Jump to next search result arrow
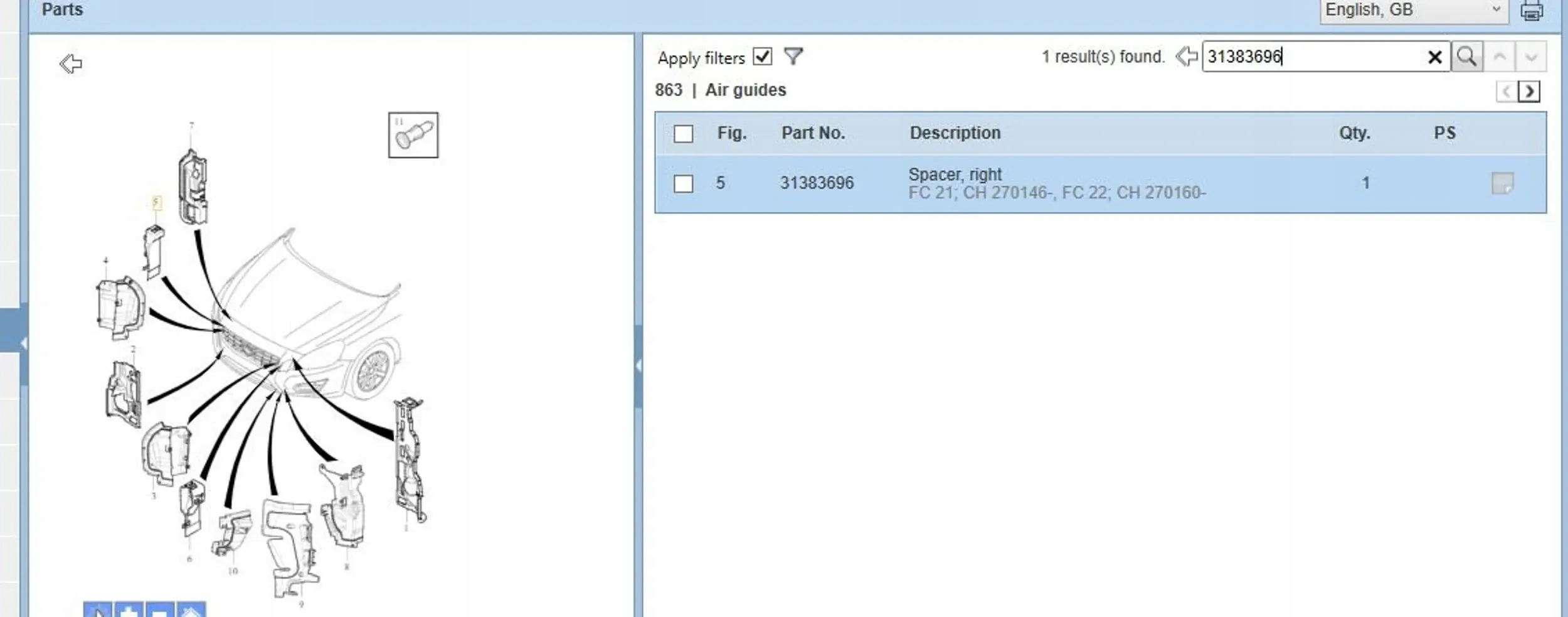The height and width of the screenshot is (617, 1568). [1531, 56]
